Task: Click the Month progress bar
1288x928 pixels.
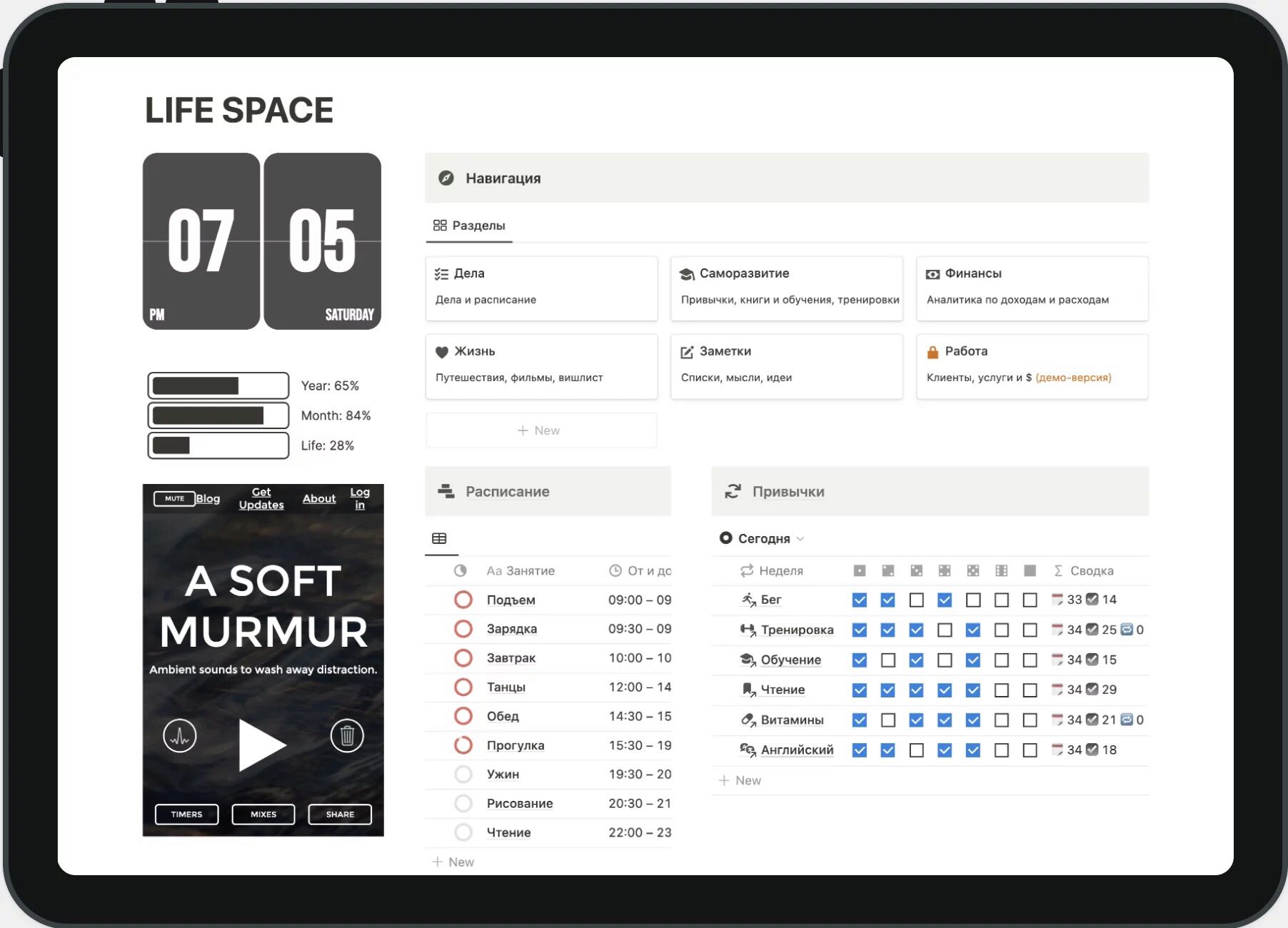Action: 218,415
